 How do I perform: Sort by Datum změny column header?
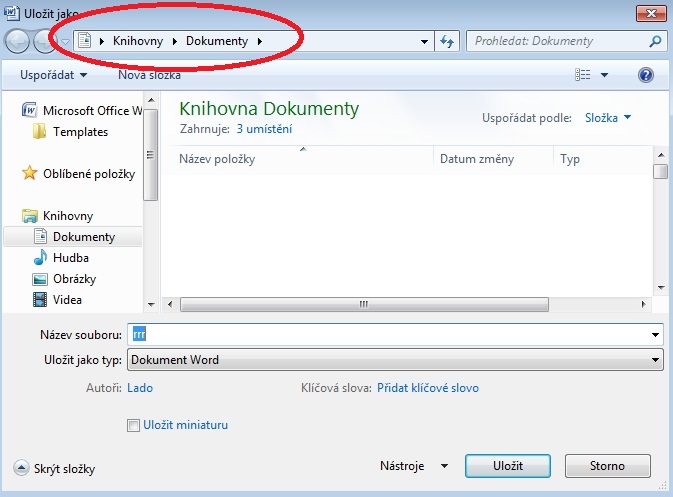tap(477, 159)
